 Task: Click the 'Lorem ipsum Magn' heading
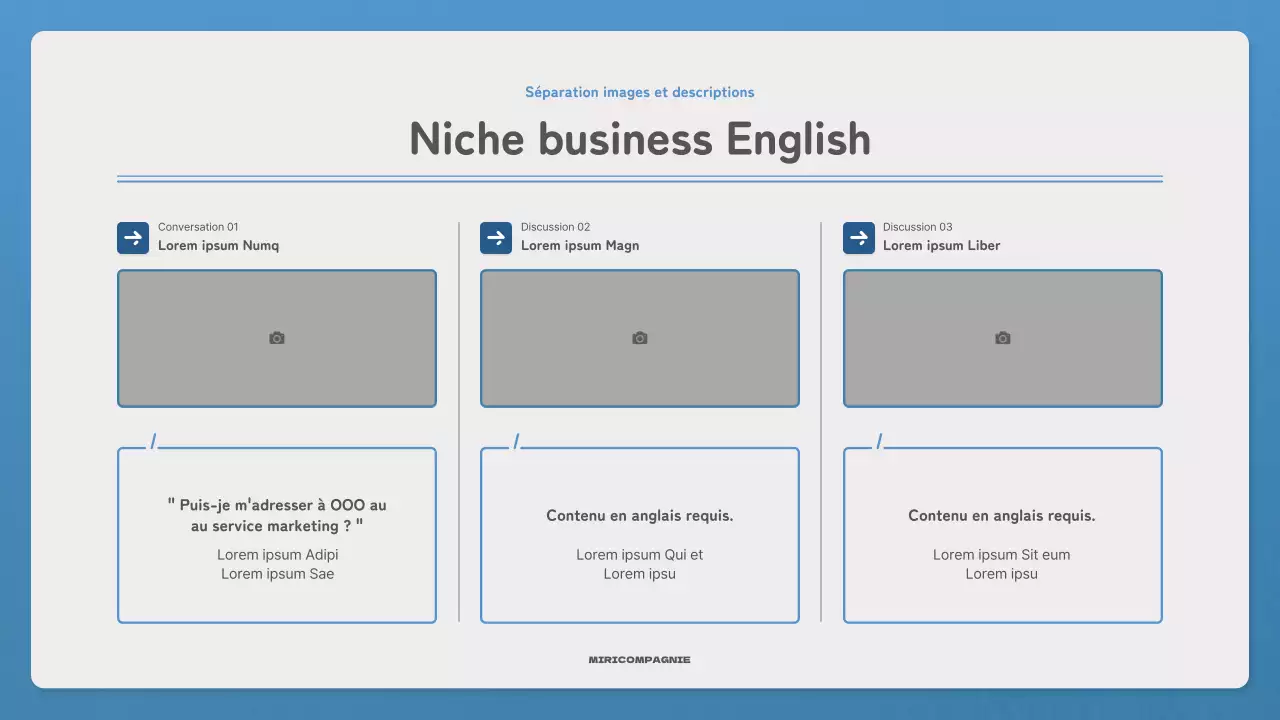pos(580,246)
